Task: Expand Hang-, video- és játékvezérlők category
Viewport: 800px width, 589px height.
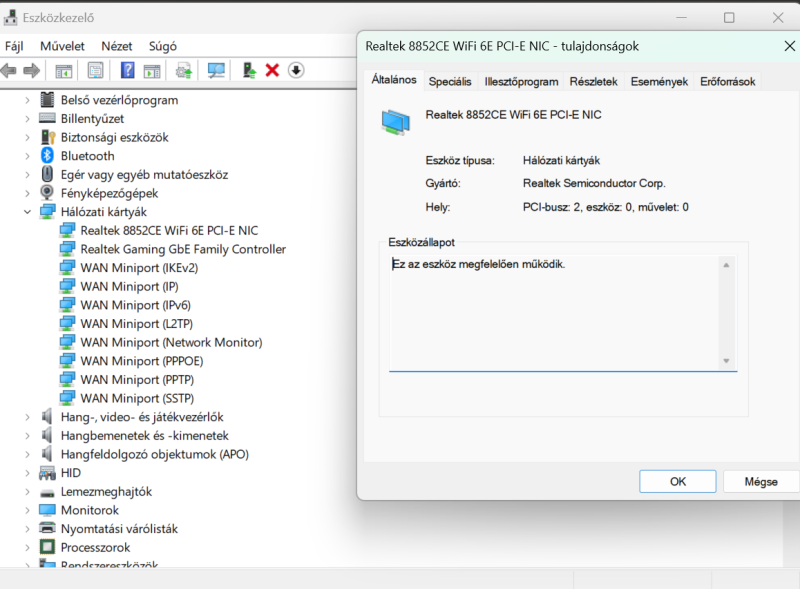Action: pyautogui.click(x=27, y=417)
